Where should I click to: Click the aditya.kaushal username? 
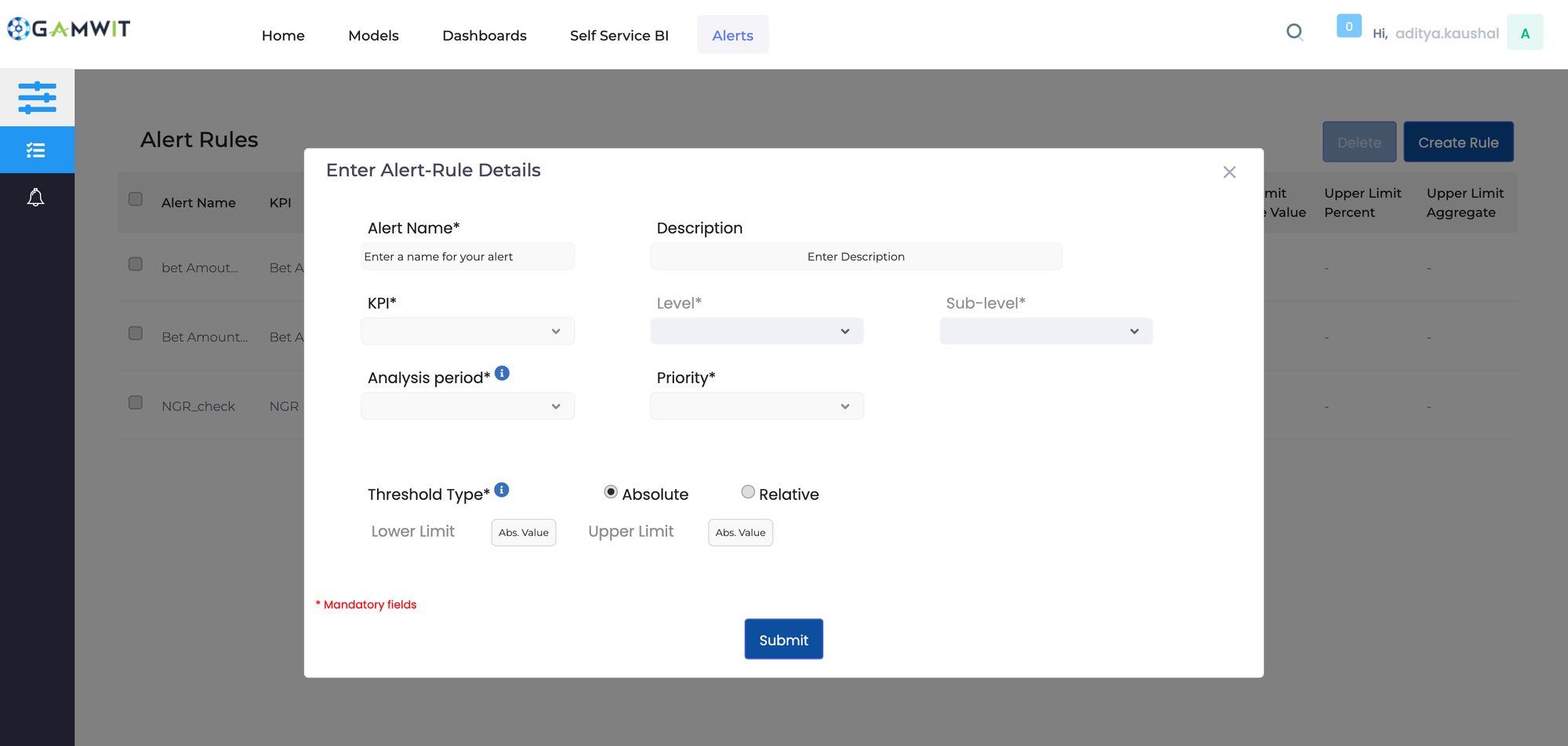tap(1447, 34)
